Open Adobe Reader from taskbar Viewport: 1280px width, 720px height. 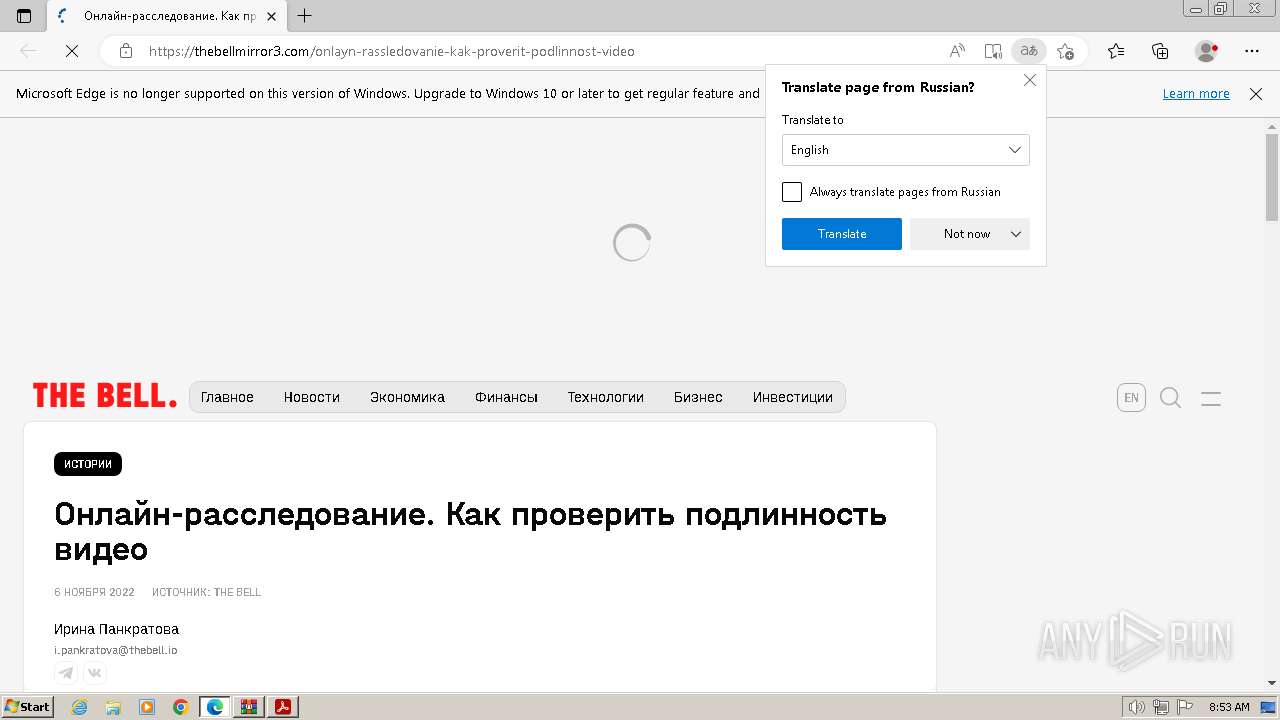click(283, 707)
